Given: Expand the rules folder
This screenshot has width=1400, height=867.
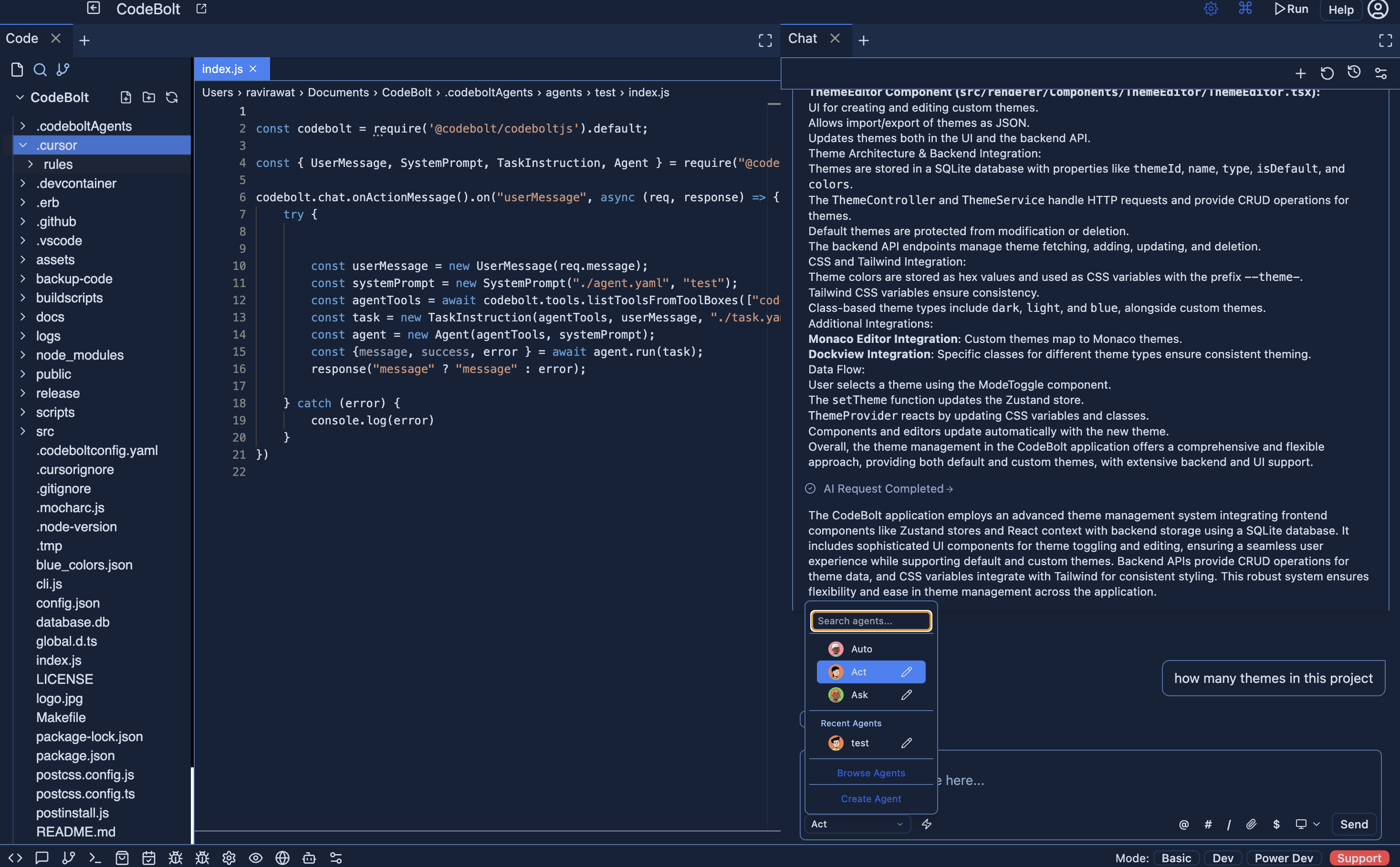Looking at the screenshot, I should 31,164.
